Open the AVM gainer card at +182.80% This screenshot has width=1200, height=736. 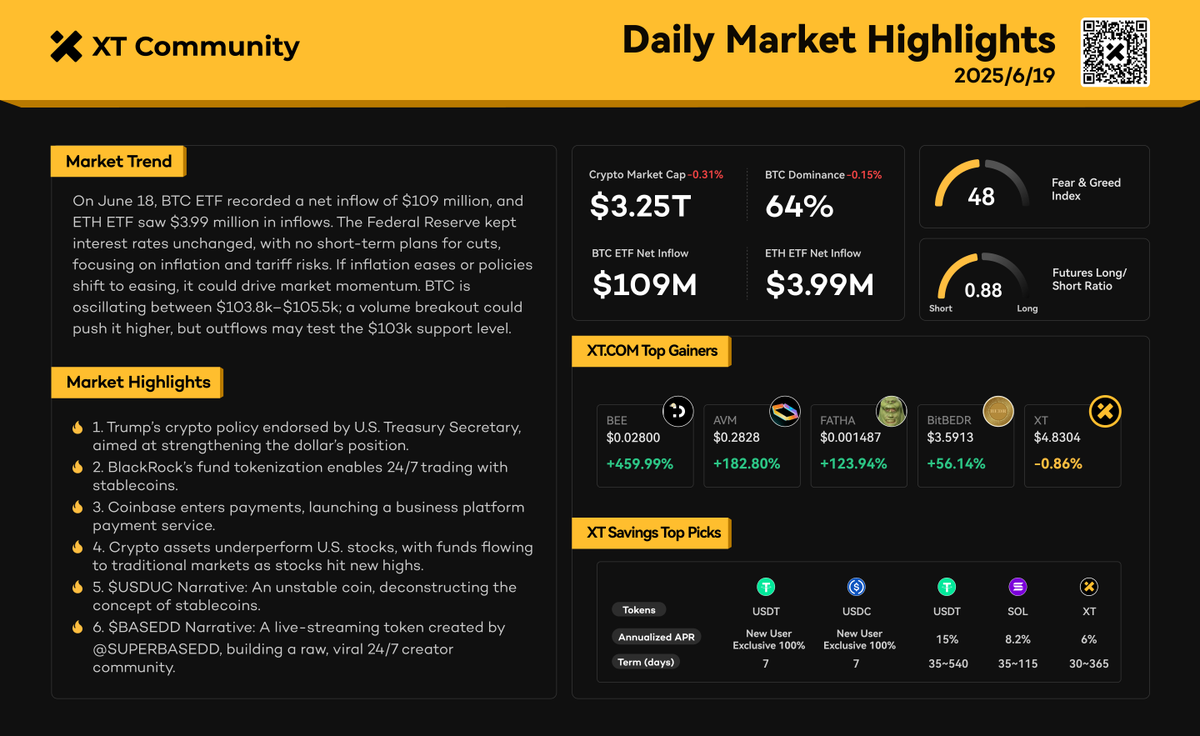coord(752,445)
